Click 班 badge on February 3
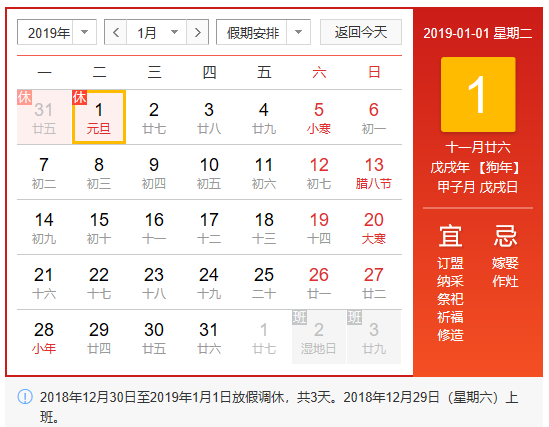The width and height of the screenshot is (549, 427). [355, 317]
